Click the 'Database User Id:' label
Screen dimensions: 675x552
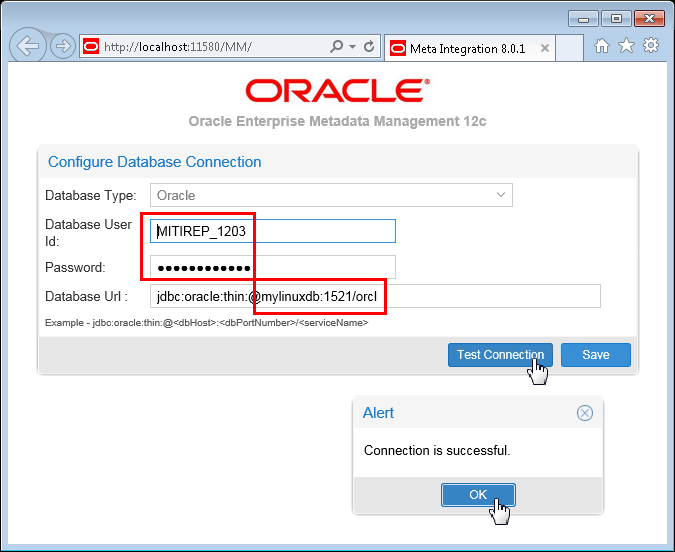(88, 233)
